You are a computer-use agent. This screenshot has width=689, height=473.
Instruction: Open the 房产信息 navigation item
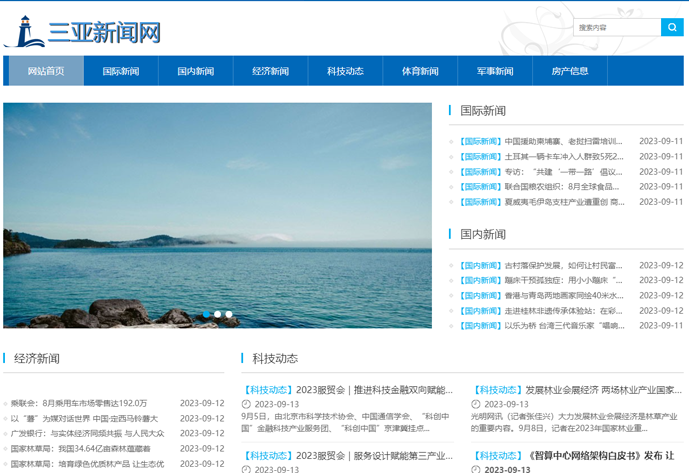(x=570, y=71)
